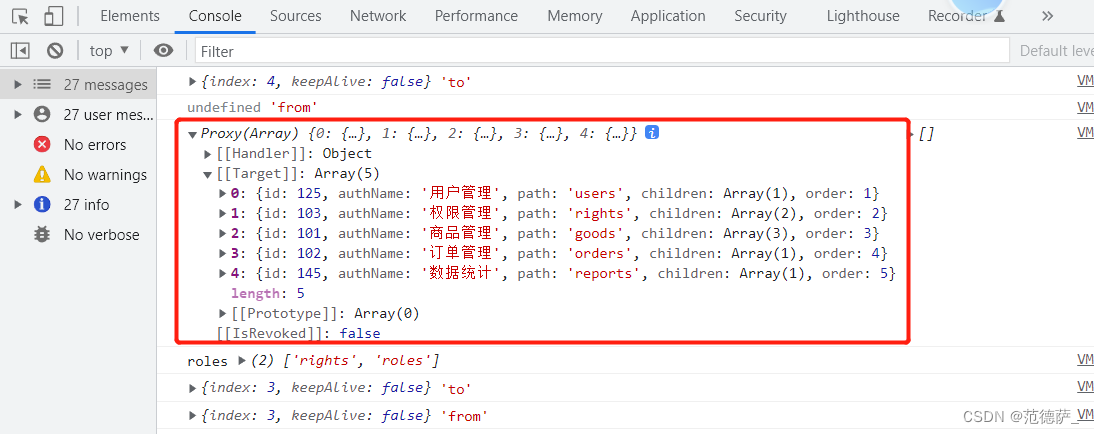Expand the {index: 3} 'to' object
The image size is (1094, 434).
tap(193, 387)
